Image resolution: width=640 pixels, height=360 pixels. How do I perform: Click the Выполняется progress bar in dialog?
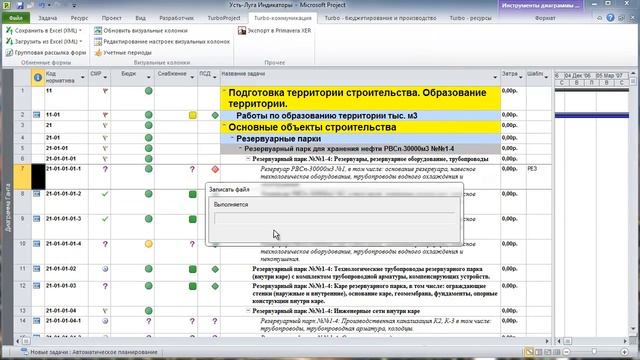[x=334, y=218]
